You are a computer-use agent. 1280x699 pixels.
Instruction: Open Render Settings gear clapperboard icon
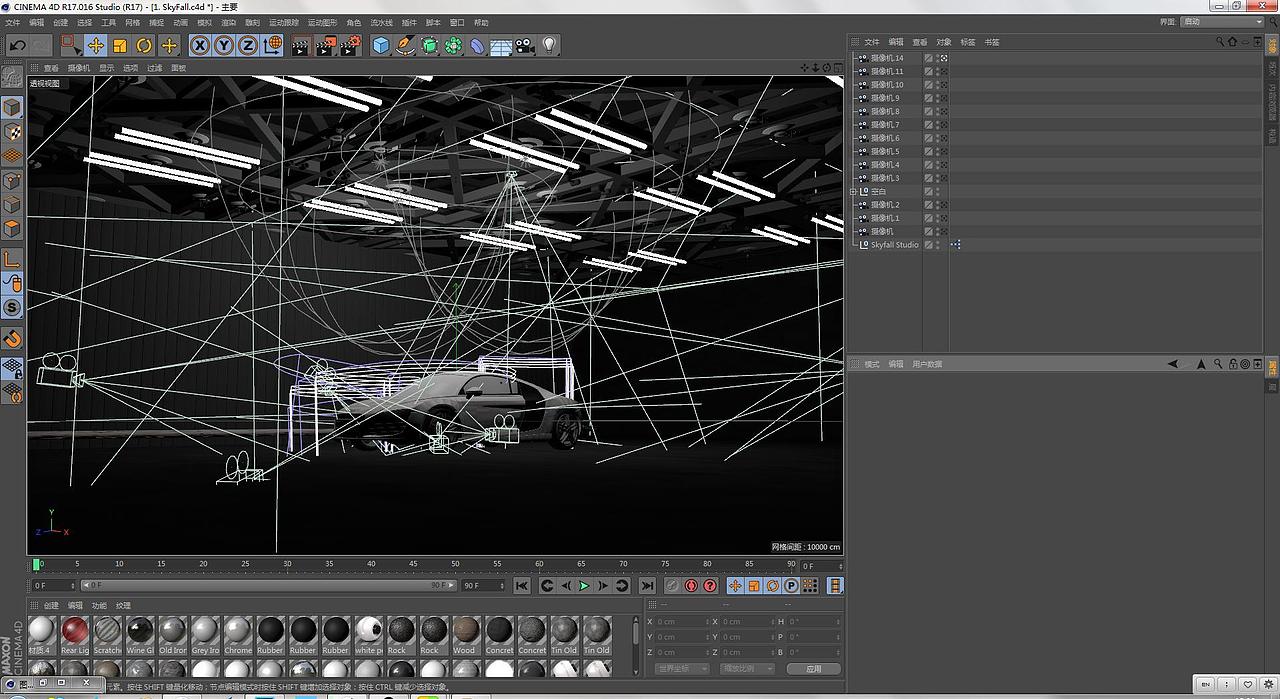[x=350, y=45]
